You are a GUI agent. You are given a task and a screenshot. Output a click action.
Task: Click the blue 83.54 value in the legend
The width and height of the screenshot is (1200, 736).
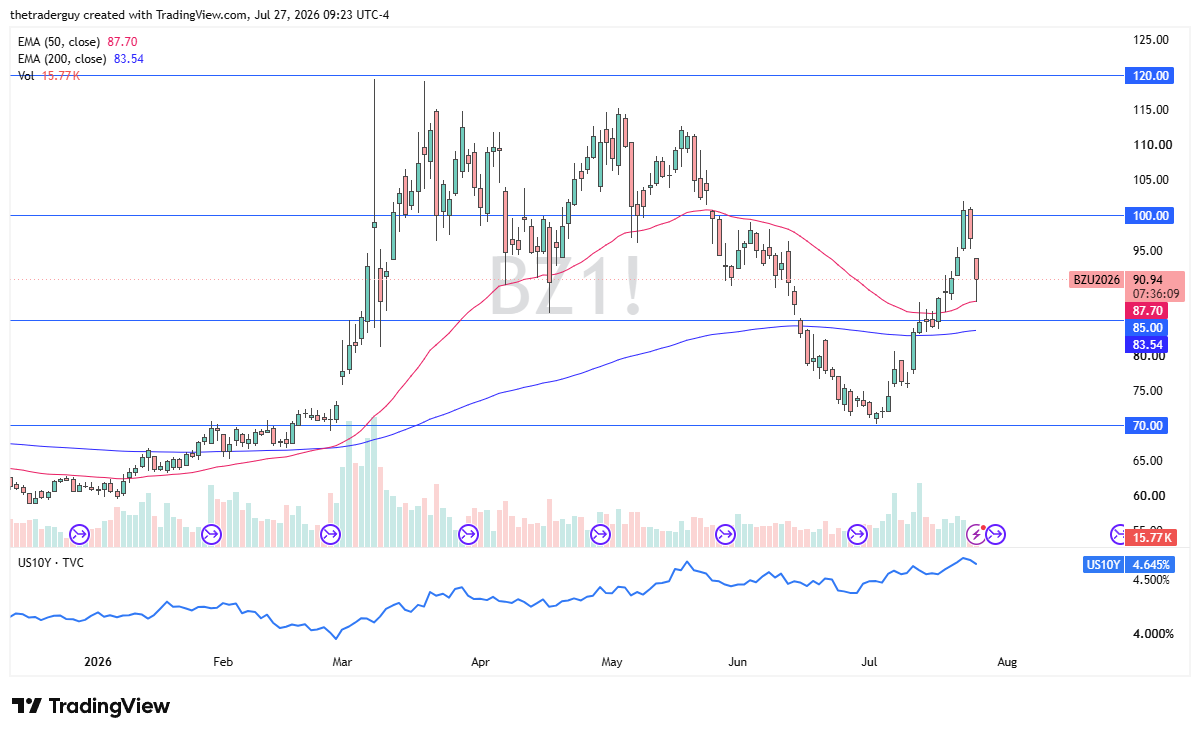tap(127, 59)
